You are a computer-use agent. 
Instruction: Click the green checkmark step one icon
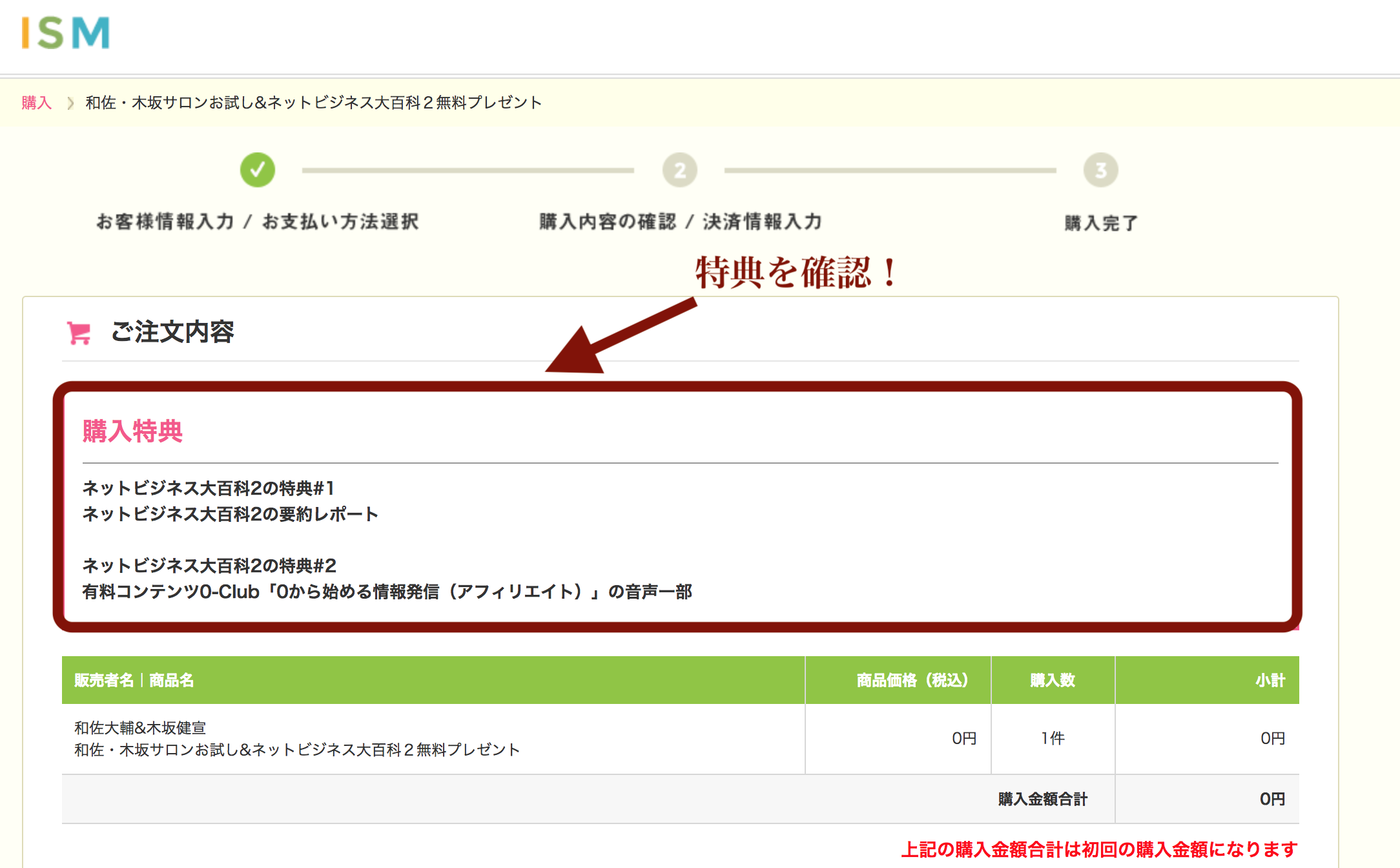[x=258, y=170]
